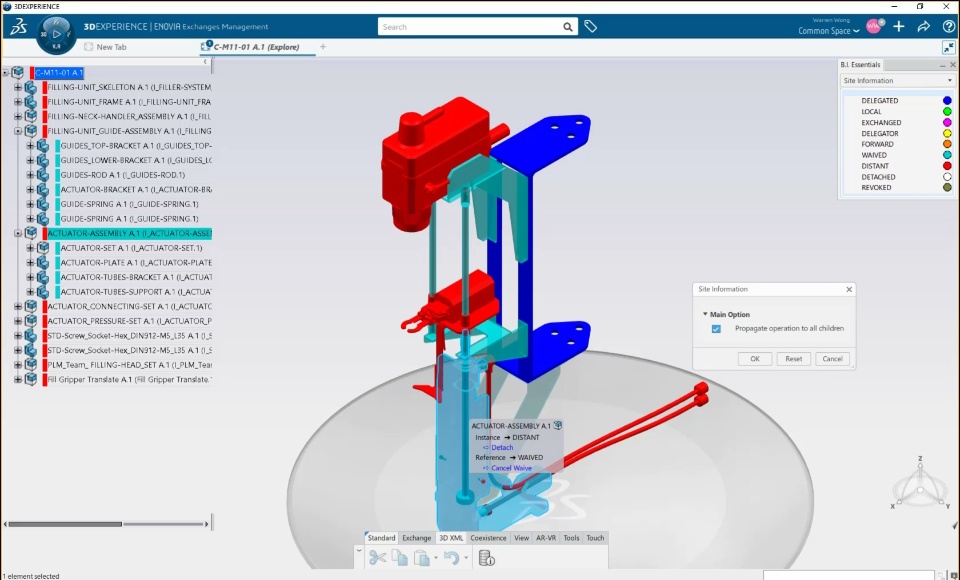Switch to the Coexistence tab
Image resolution: width=960 pixels, height=580 pixels.
(488, 538)
